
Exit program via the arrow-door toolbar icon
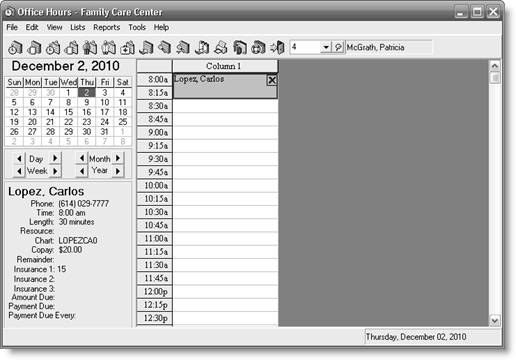[277, 47]
